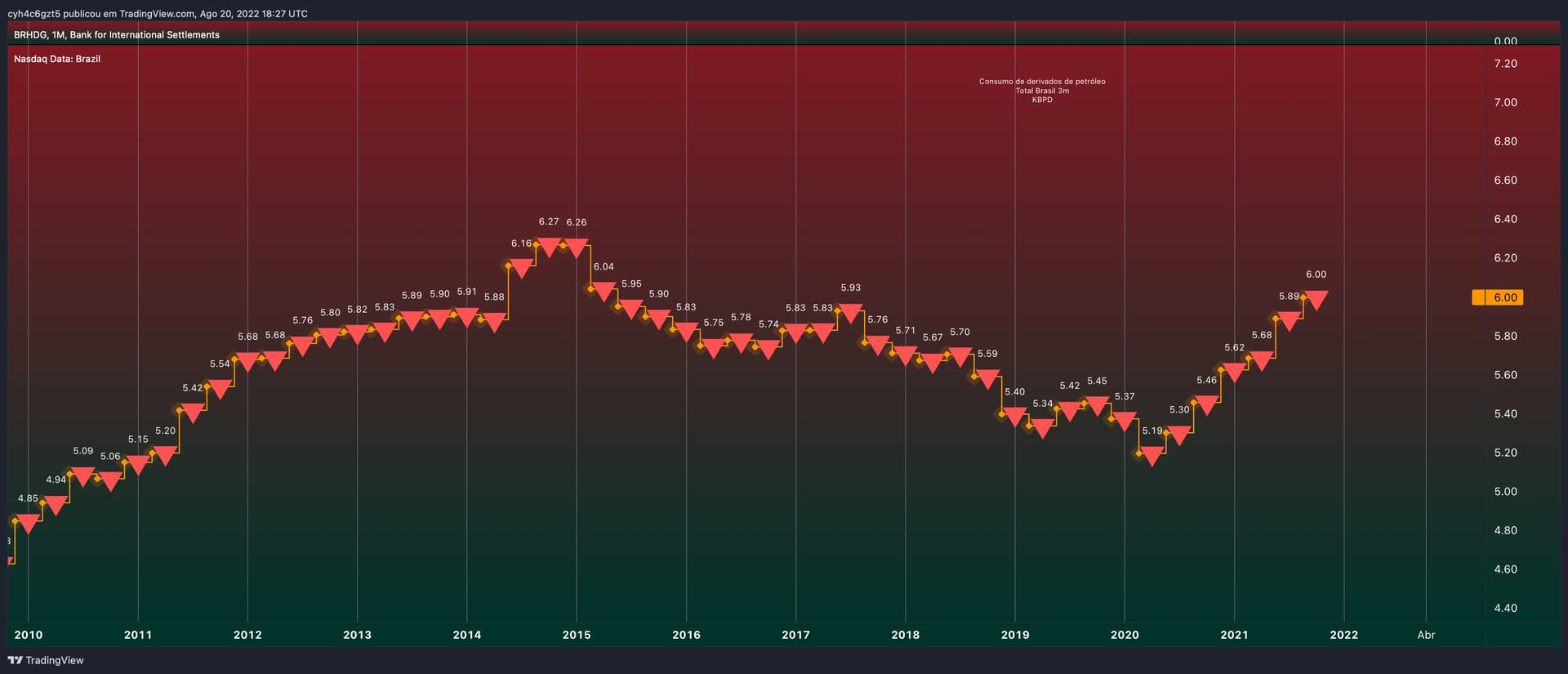Select the triangle marker under the 5.09 value
This screenshot has height=674, width=1568.
[82, 476]
